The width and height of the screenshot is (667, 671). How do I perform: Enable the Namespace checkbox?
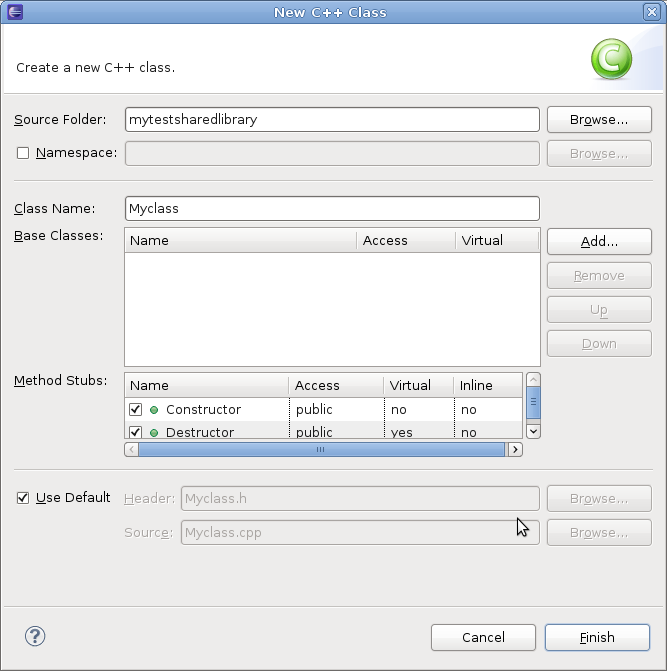coord(23,153)
